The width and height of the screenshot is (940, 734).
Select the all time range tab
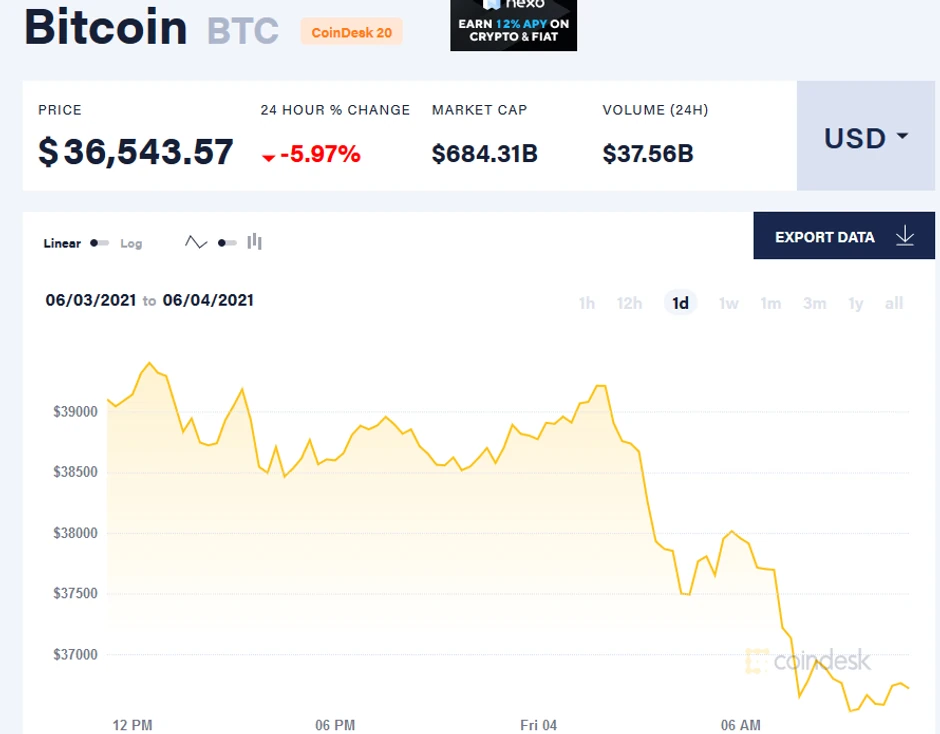coord(894,303)
